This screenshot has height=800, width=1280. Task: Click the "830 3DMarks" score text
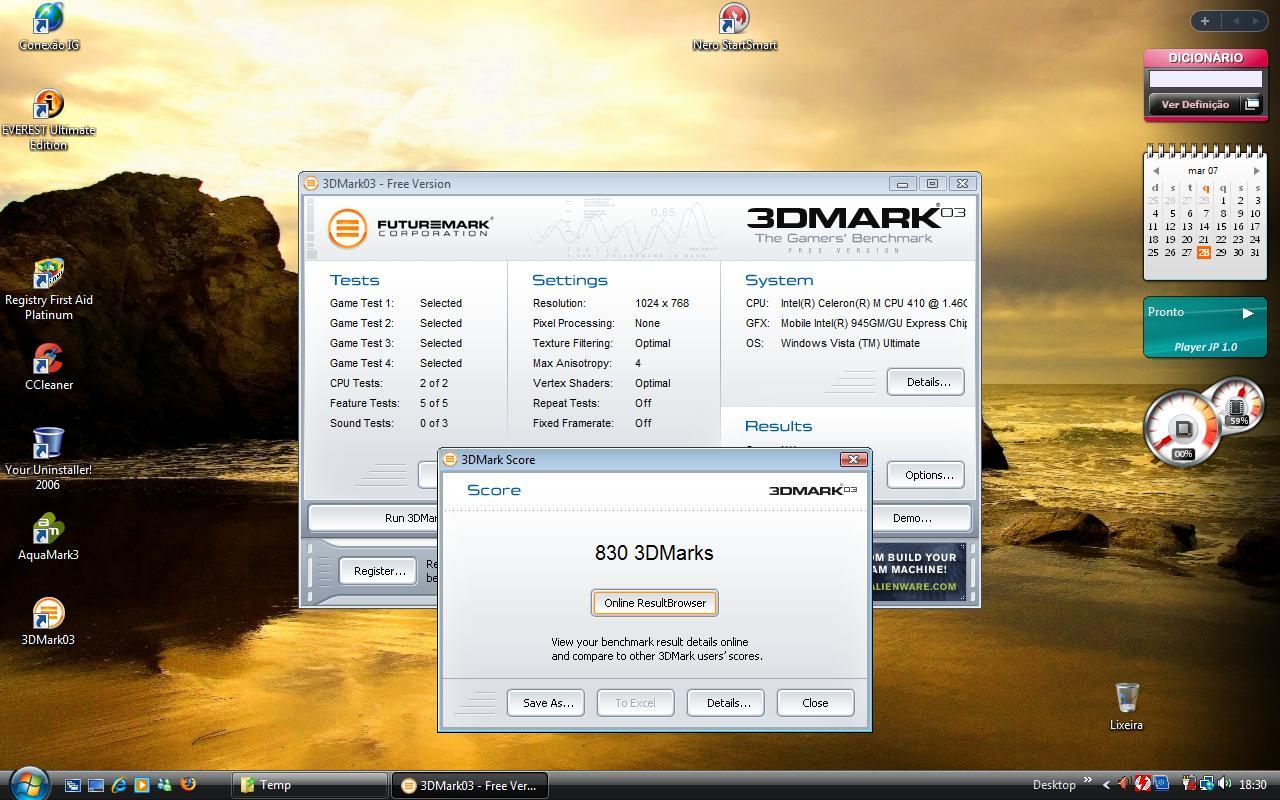click(x=654, y=553)
